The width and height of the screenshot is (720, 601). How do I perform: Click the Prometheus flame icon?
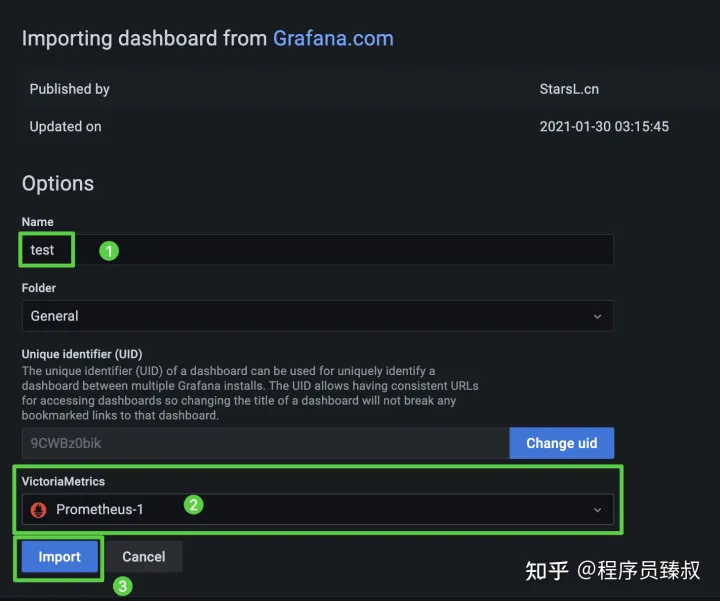coord(39,510)
